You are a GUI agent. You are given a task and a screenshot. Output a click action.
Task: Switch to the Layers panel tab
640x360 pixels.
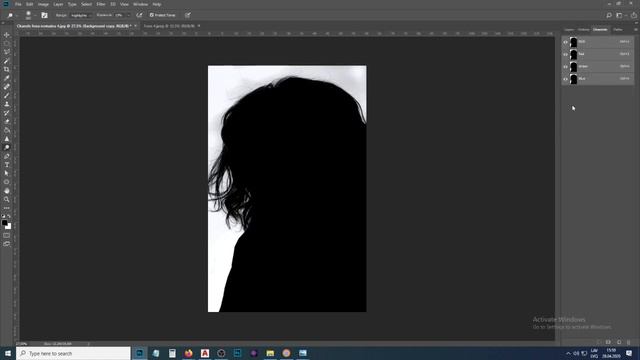pos(569,29)
